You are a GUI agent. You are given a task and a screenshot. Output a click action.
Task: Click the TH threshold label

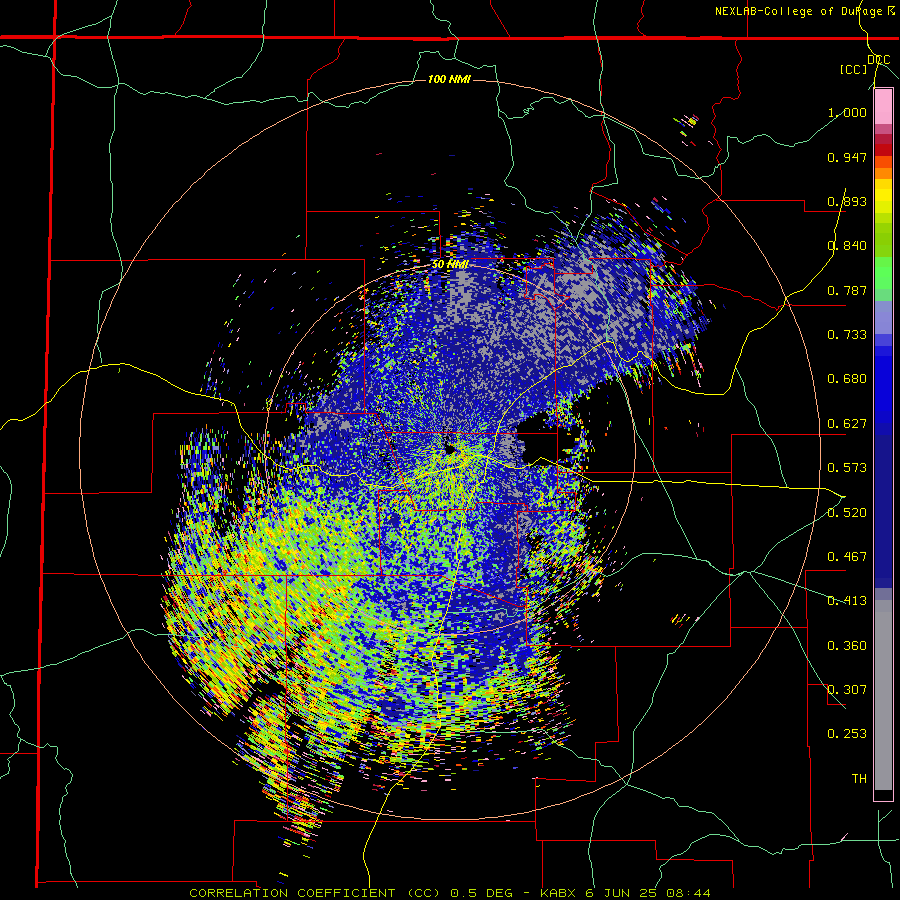coord(859,779)
